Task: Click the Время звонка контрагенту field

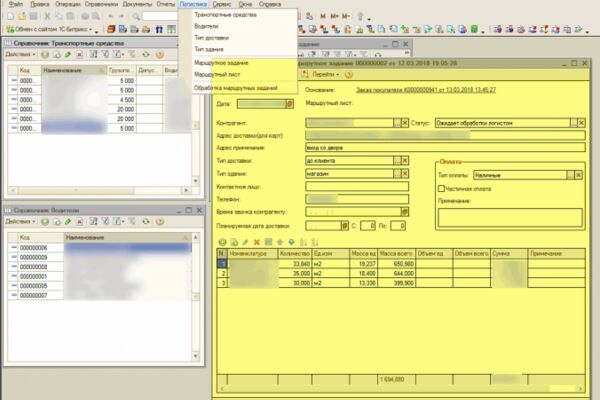Action: 353,212
